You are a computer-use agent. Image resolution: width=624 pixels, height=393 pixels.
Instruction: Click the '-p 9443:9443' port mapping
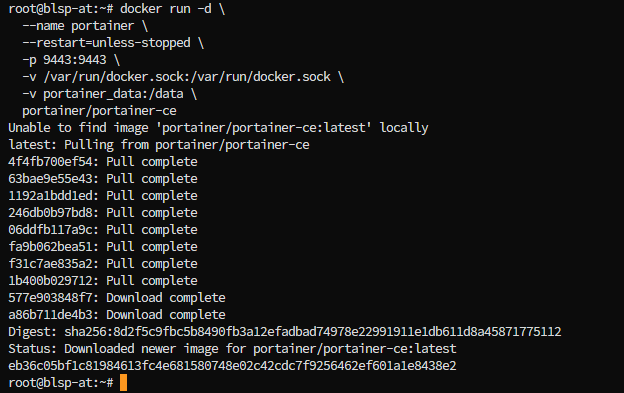click(x=64, y=60)
